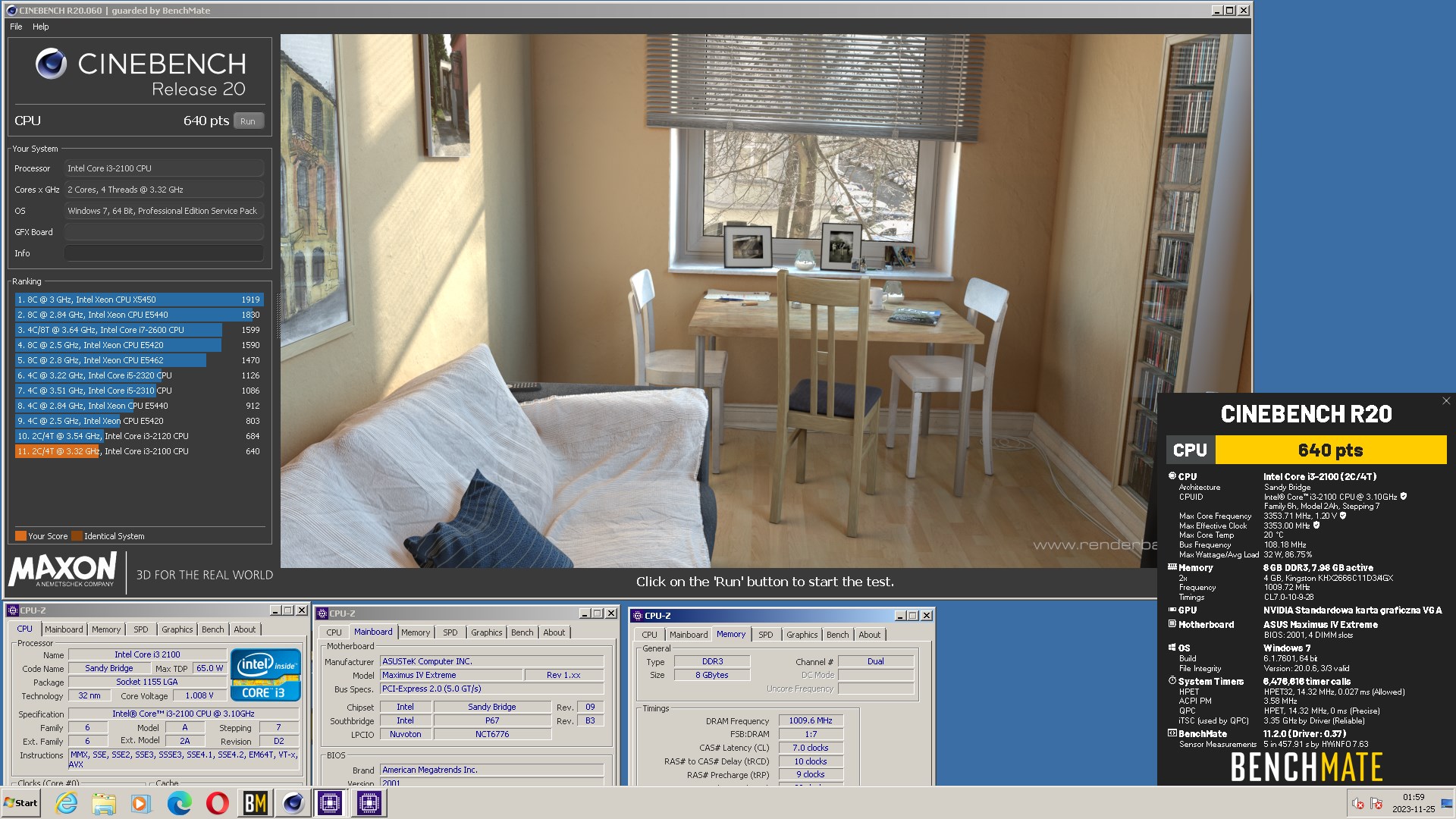Image resolution: width=1456 pixels, height=819 pixels.
Task: Click the Dual channel value
Action: click(x=876, y=661)
